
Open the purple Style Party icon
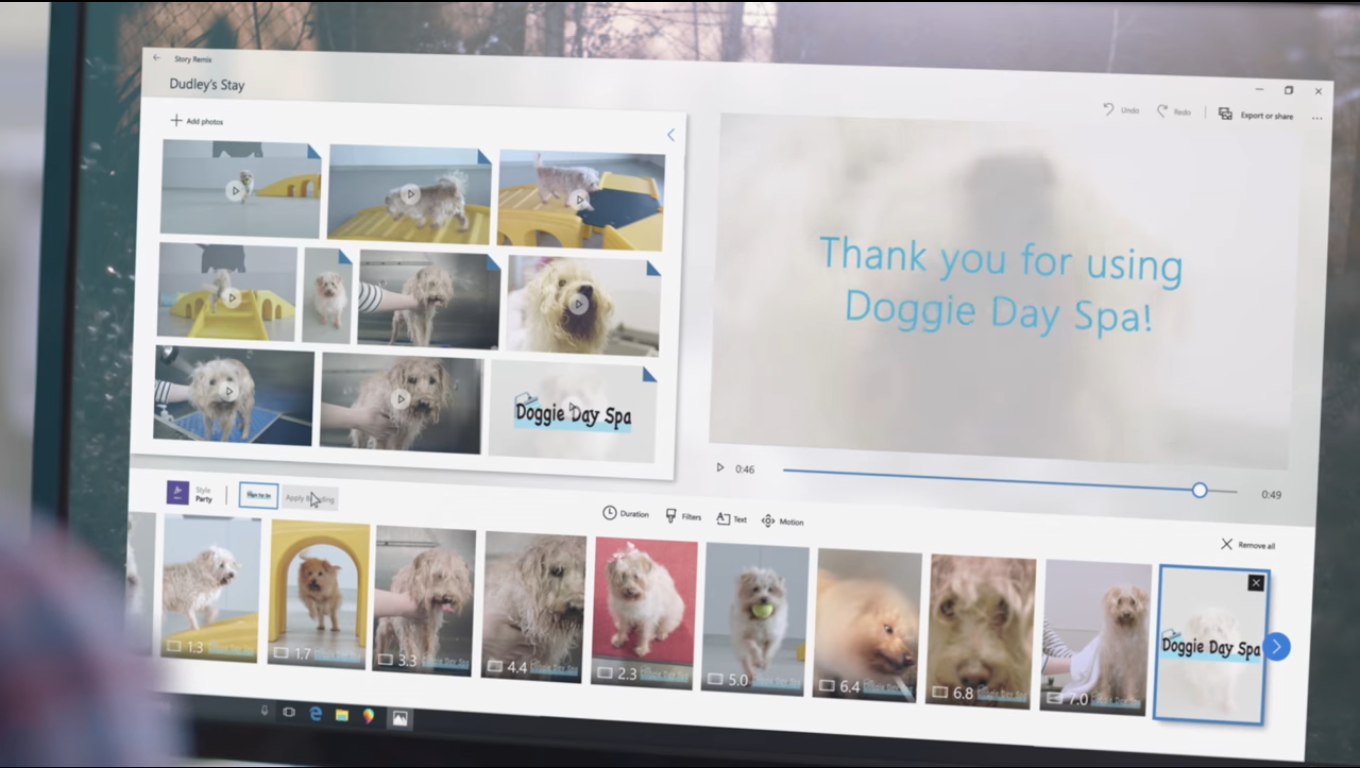point(177,492)
